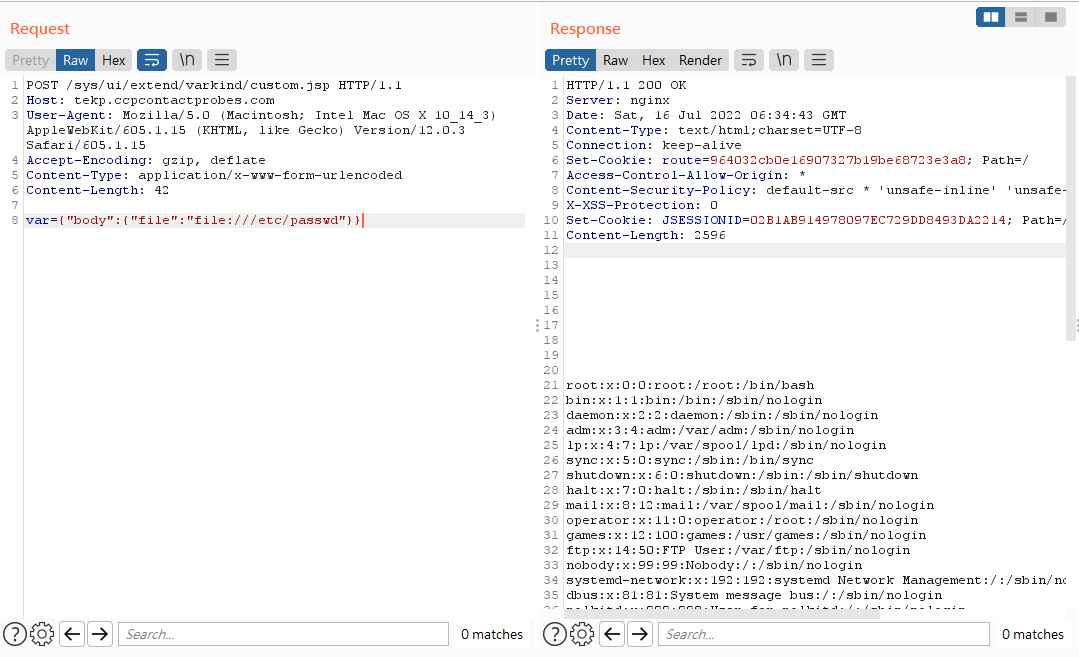
Task: Select the Hex tab in Response
Action: coord(654,60)
